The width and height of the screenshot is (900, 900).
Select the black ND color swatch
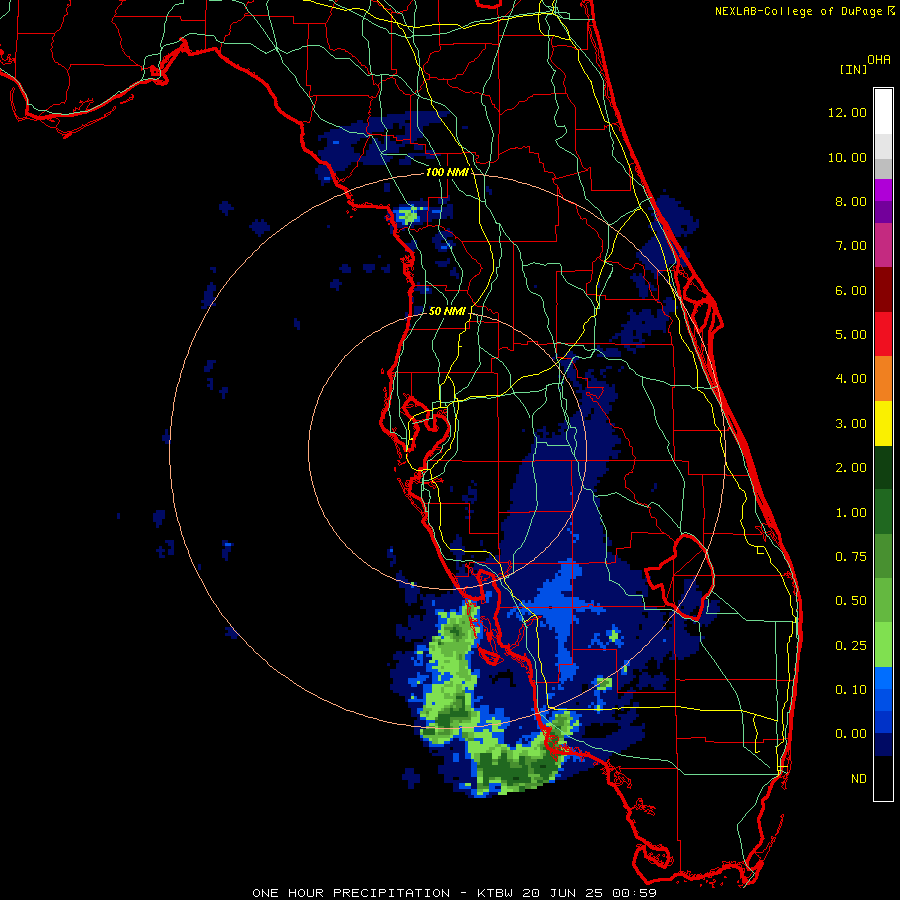(883, 778)
